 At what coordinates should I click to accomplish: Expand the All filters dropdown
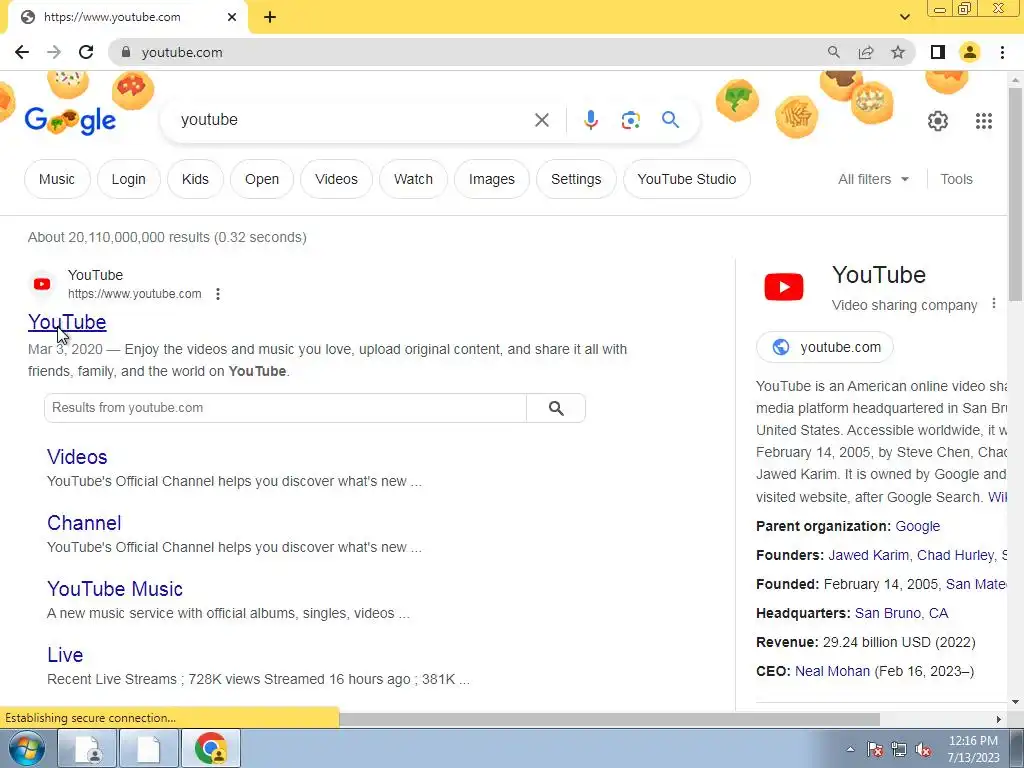pyautogui.click(x=873, y=179)
